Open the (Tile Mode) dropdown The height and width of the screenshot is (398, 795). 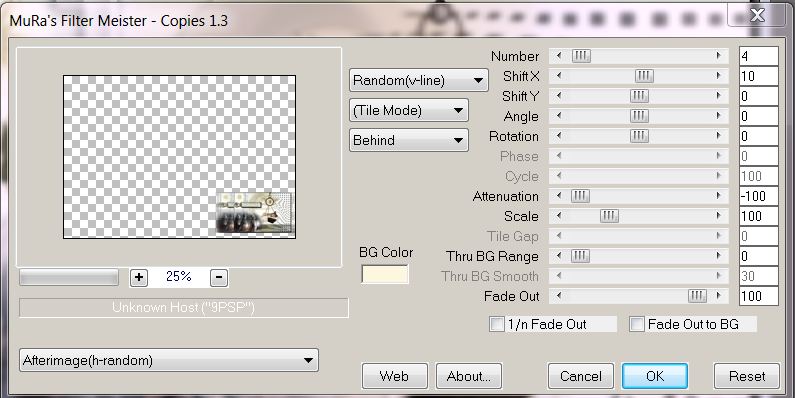tap(409, 111)
